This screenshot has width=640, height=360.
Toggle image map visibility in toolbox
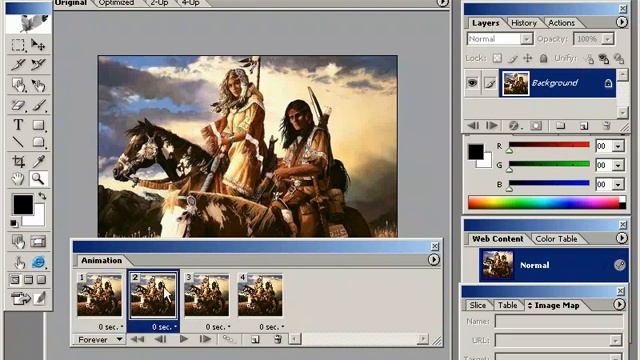[x=18, y=242]
